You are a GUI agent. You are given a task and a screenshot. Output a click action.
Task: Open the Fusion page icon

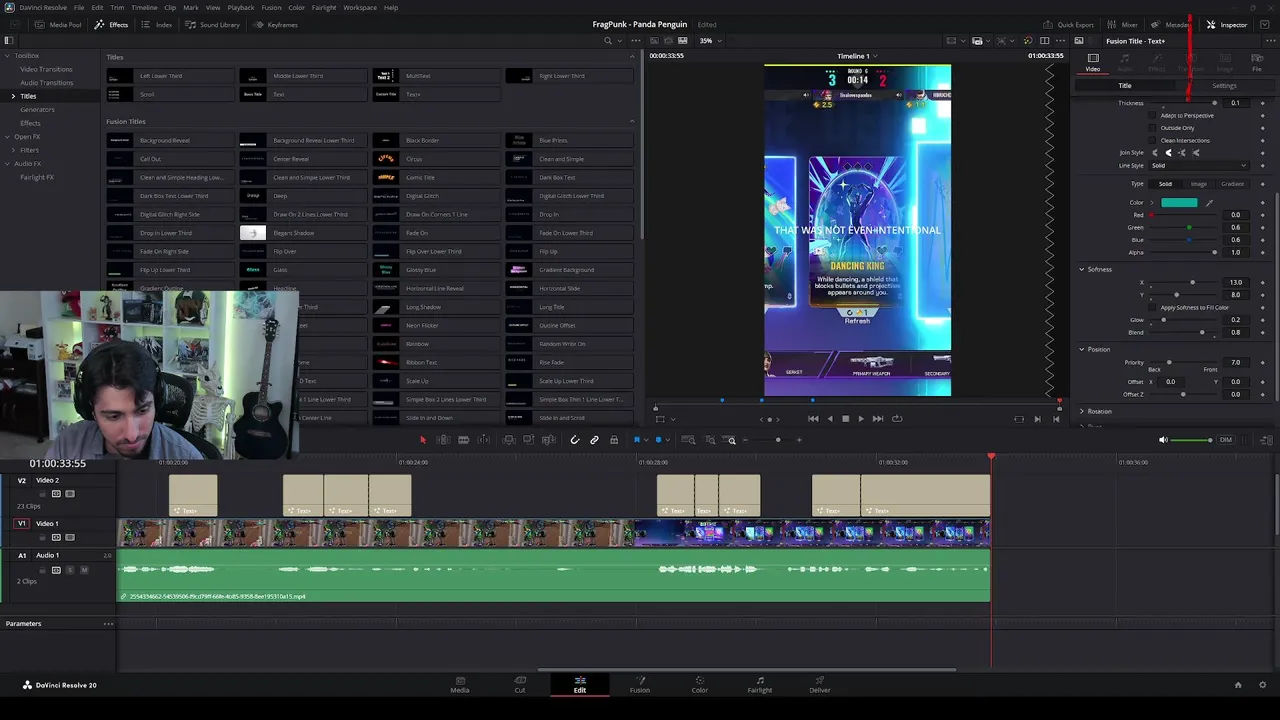click(639, 684)
